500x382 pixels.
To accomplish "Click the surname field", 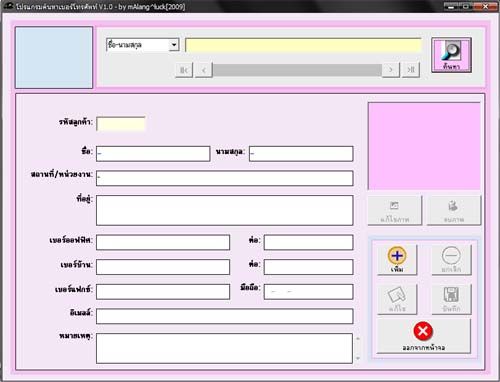I will tap(301, 154).
